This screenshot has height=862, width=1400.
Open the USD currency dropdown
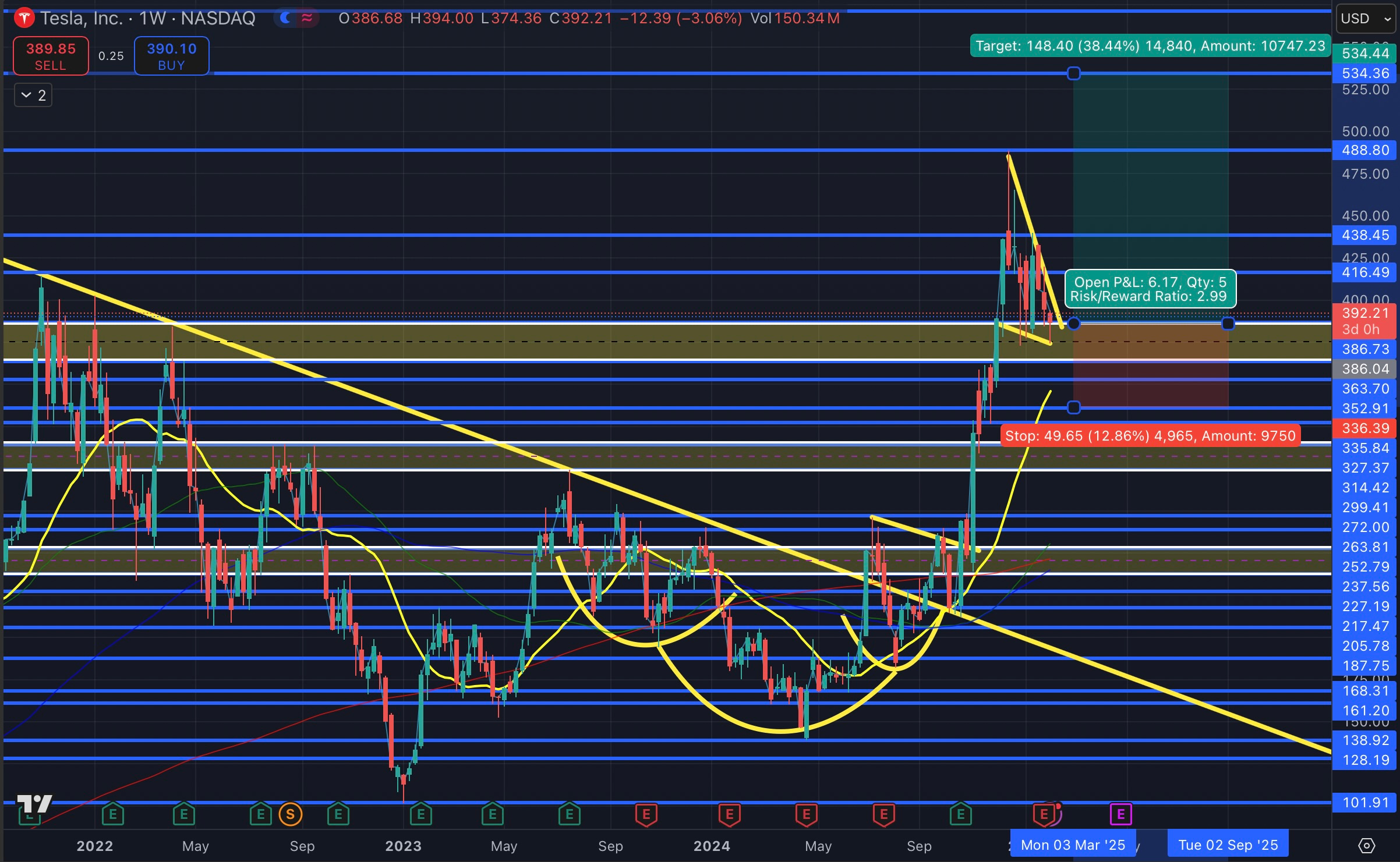(x=1365, y=19)
